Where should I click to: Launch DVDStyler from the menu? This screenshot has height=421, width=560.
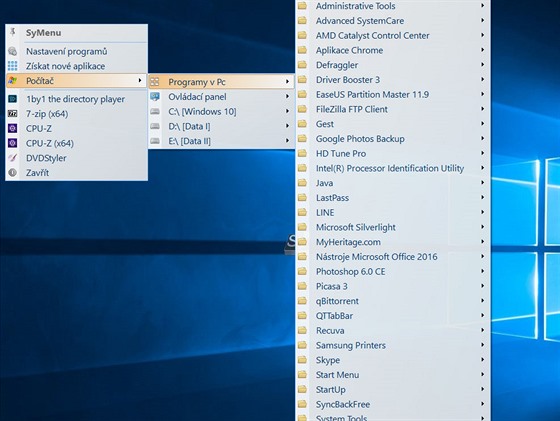tap(77, 158)
